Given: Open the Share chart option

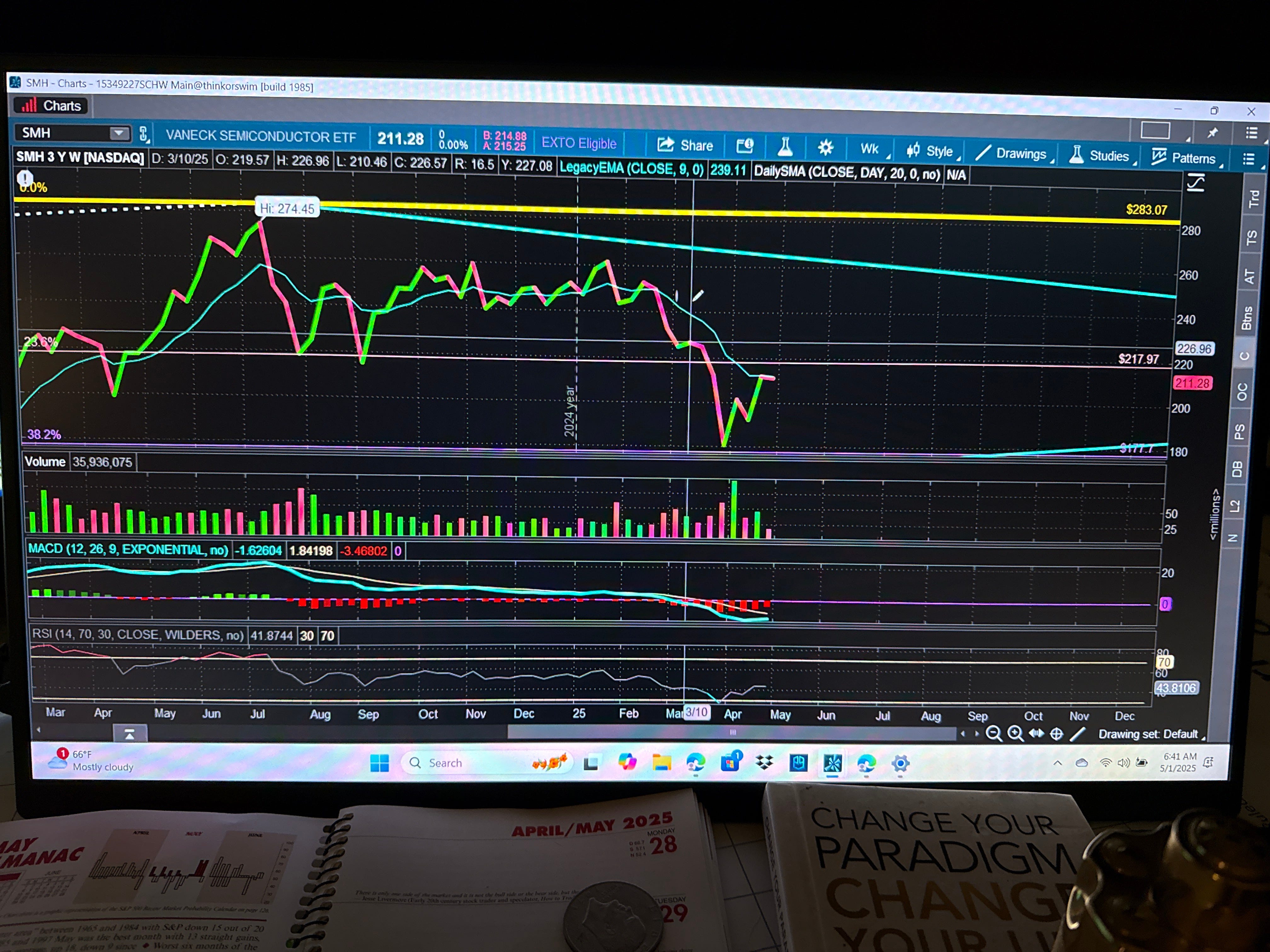Looking at the screenshot, I should (x=685, y=145).
